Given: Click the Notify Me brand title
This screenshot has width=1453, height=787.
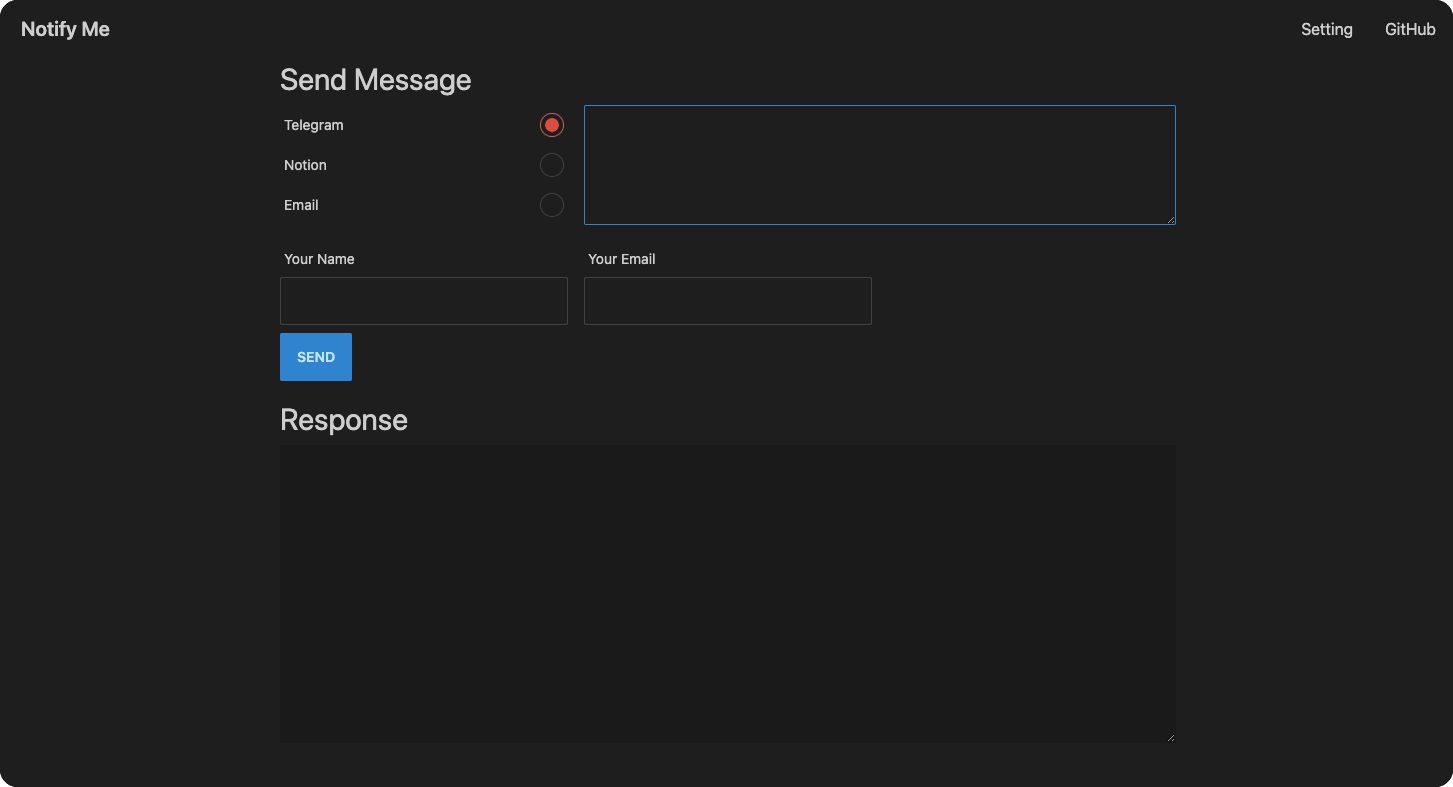Looking at the screenshot, I should [x=65, y=29].
